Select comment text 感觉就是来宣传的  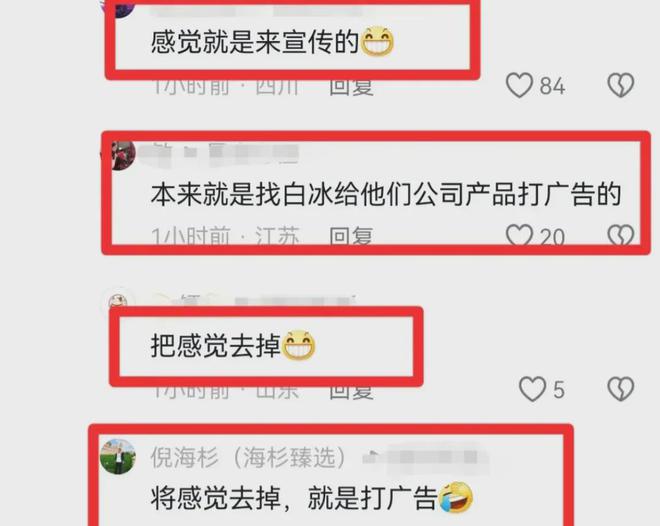click(254, 43)
